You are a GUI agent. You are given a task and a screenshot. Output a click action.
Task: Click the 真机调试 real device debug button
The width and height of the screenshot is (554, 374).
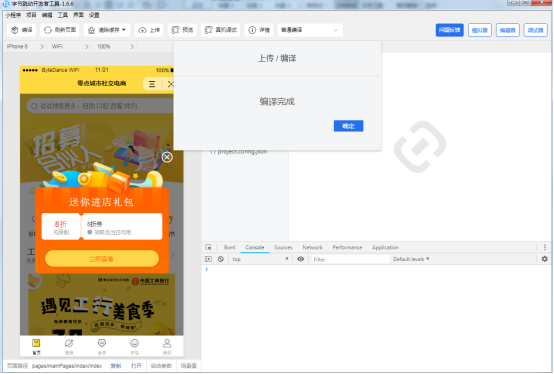[x=221, y=30]
